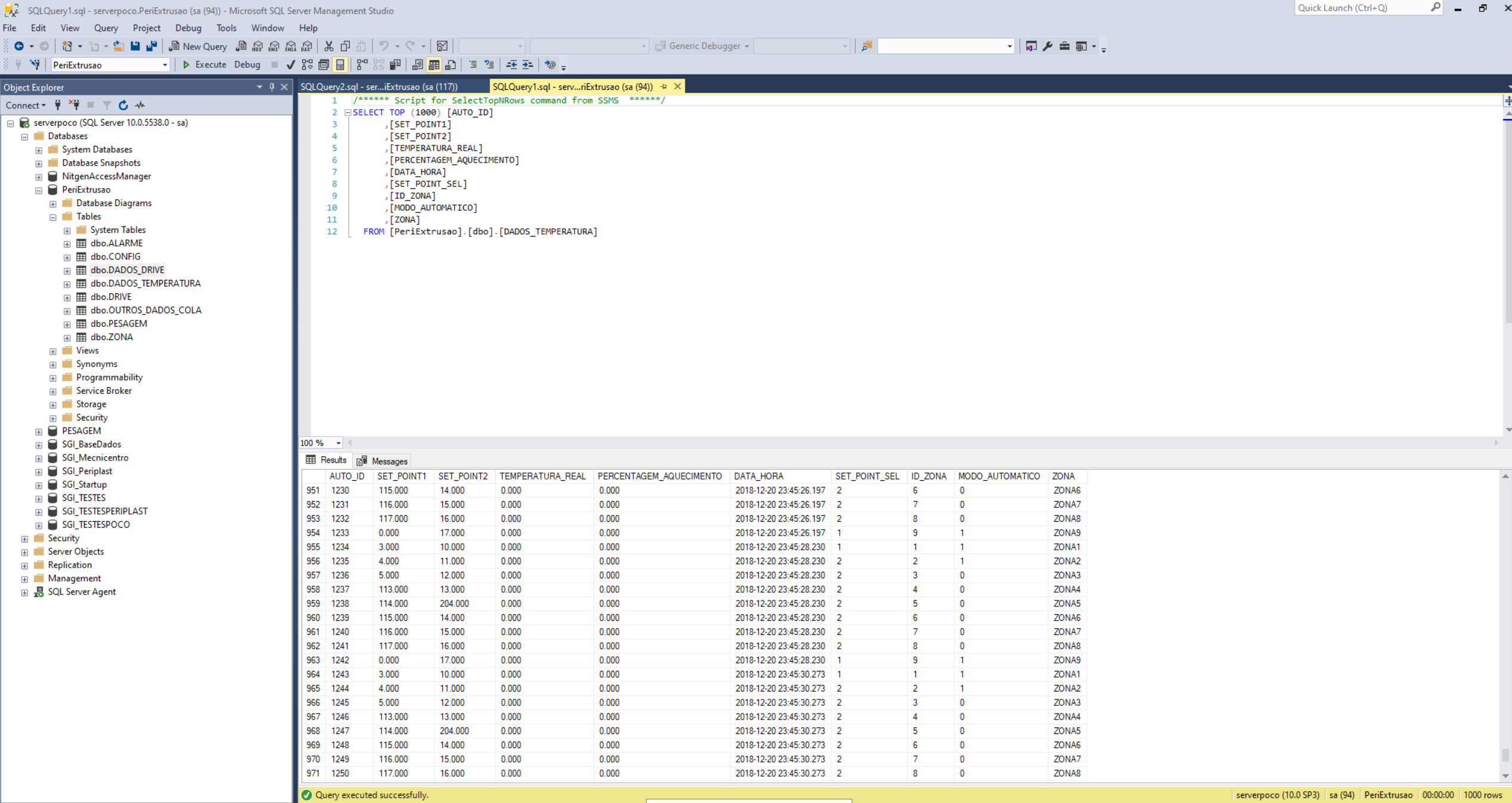
Task: Click the Increase Indent icon
Action: coord(527,64)
